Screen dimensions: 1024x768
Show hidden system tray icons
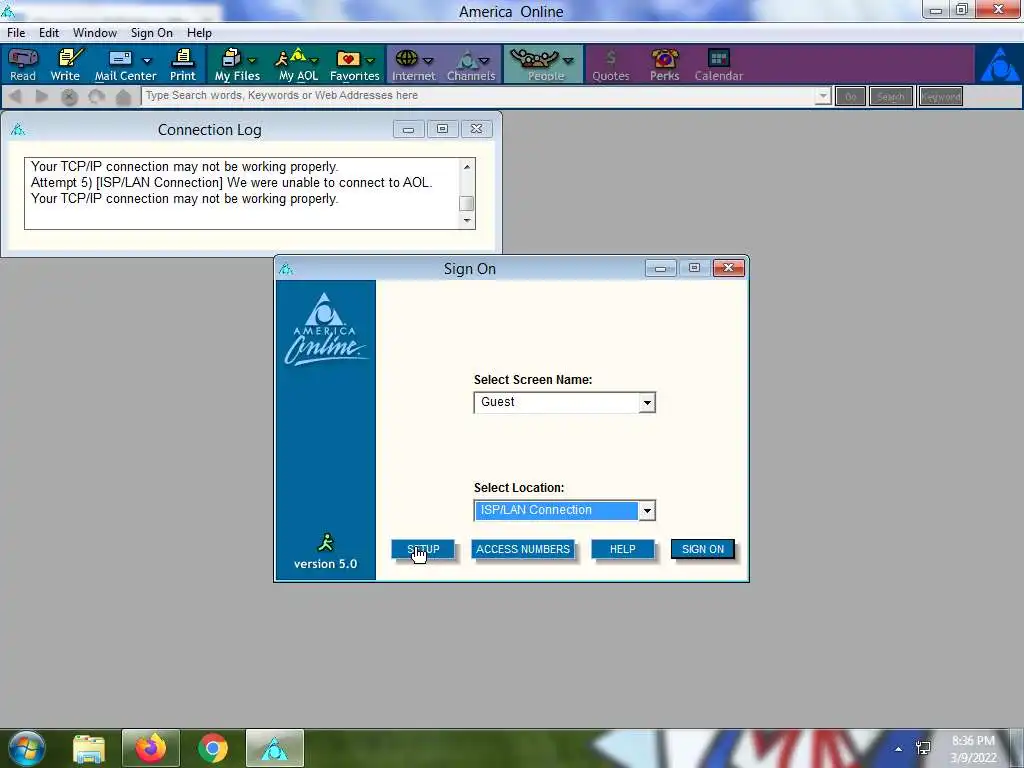(x=899, y=749)
